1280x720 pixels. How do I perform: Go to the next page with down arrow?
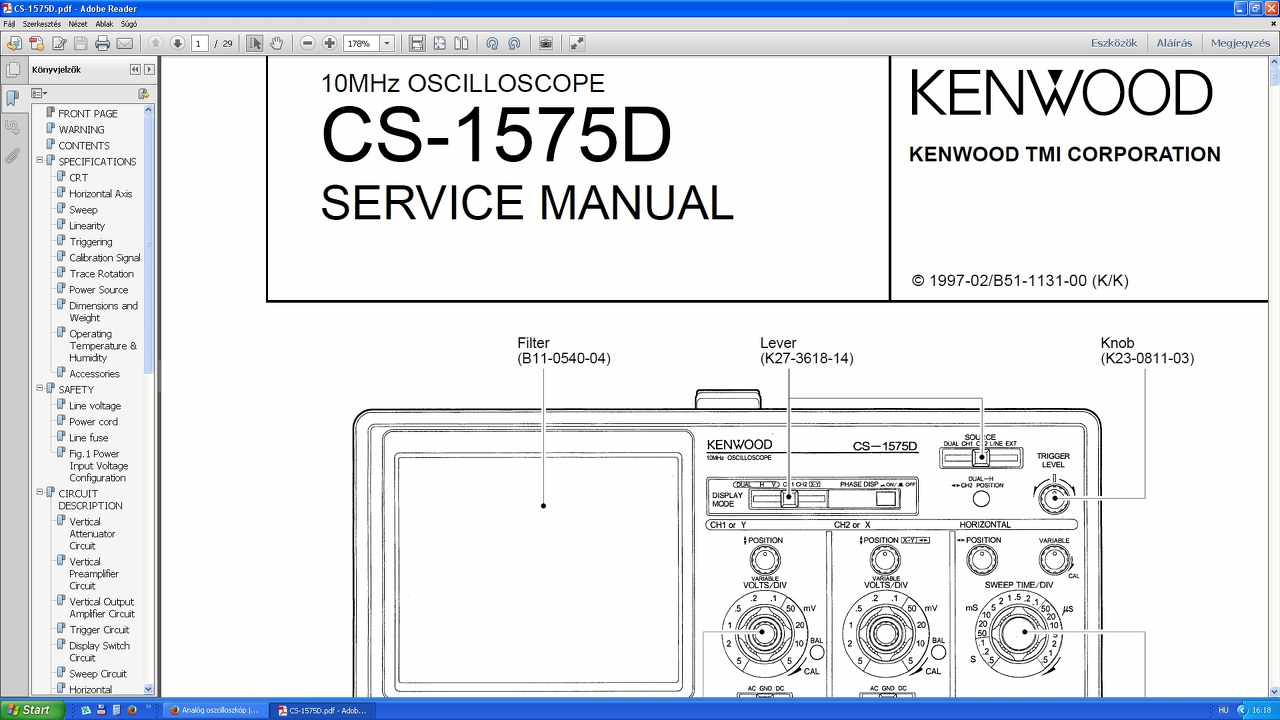tap(177, 43)
